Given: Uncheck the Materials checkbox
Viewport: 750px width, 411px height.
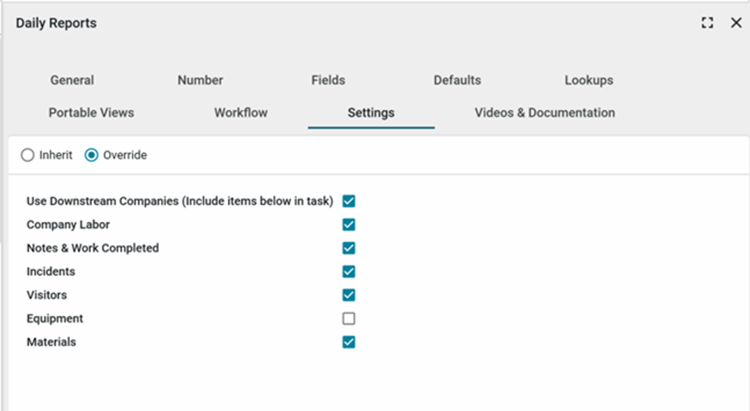Looking at the screenshot, I should pyautogui.click(x=349, y=342).
